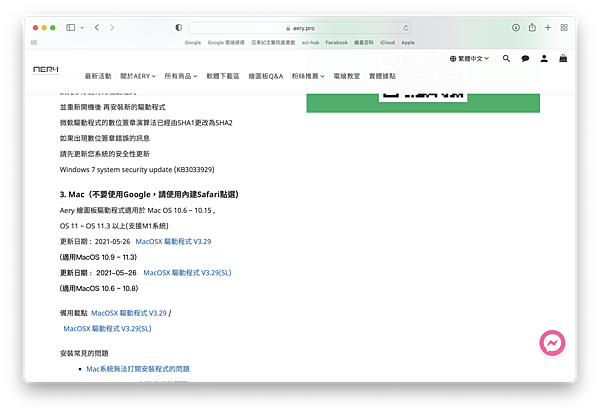Screen dimensions: 600x414
Task: Click the AERY logo
Action: 46,70
